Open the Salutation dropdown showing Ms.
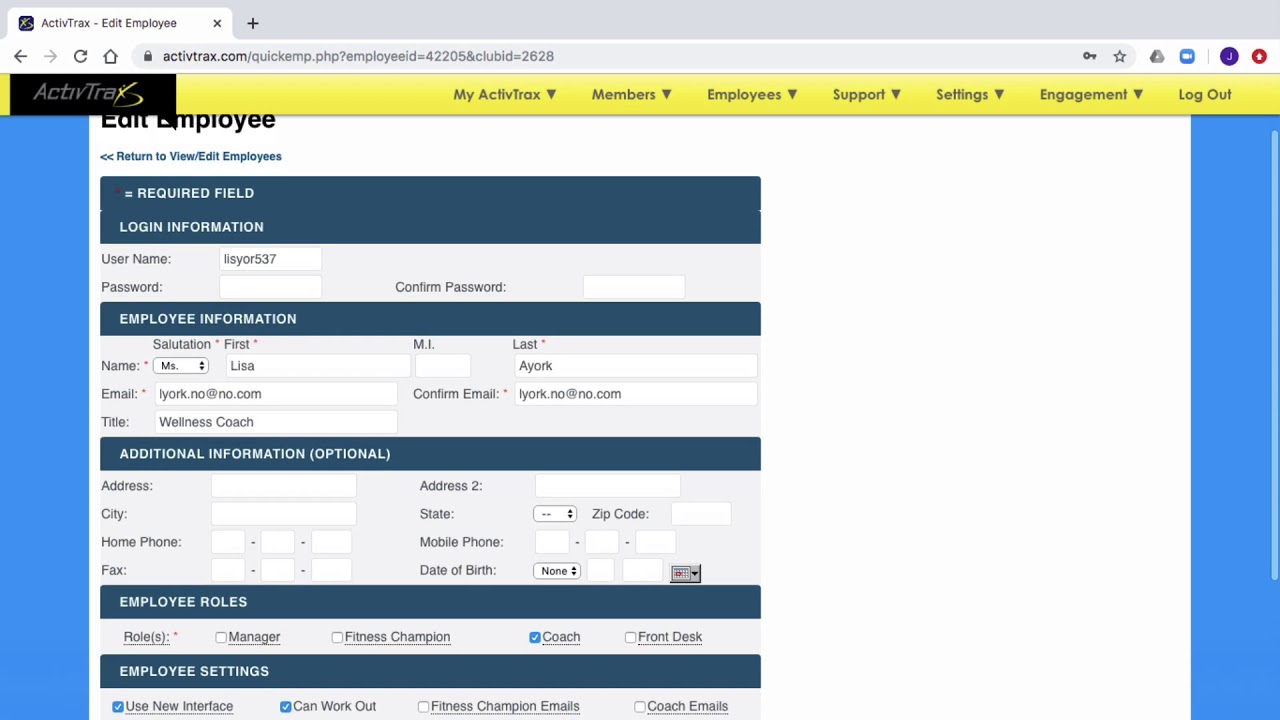Viewport: 1280px width, 720px height. (x=181, y=366)
